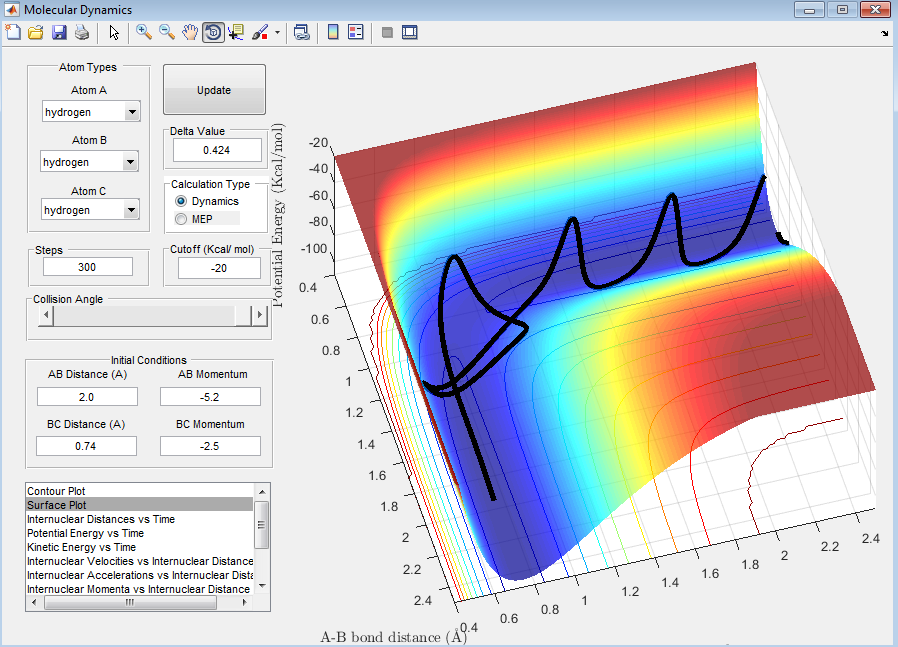Open the Atom B dropdown

[89, 162]
